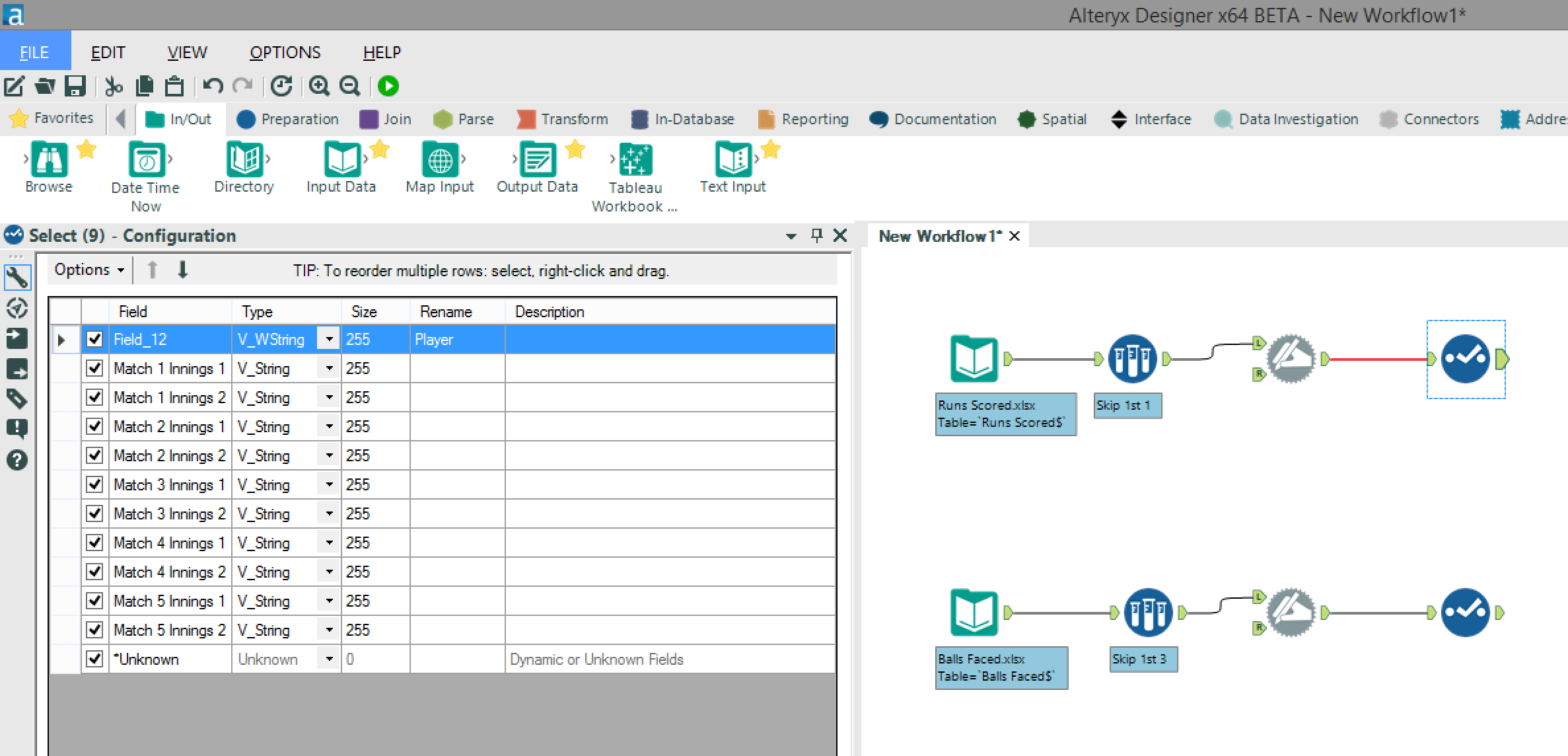Uncheck the Match 1 Innings 1 checkbox
The width and height of the screenshot is (1568, 756).
point(94,368)
